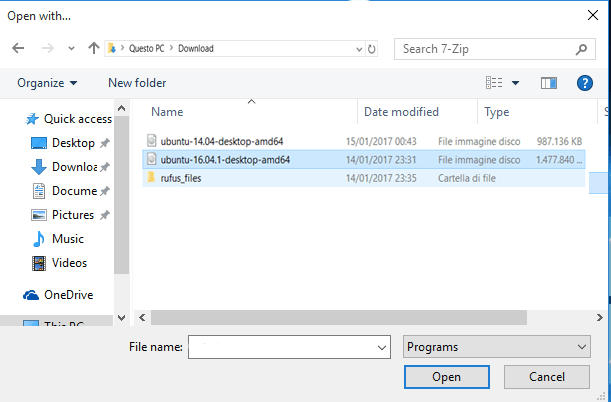Image resolution: width=611 pixels, height=402 pixels.
Task: Open the view options dropdown arrow
Action: (515, 83)
